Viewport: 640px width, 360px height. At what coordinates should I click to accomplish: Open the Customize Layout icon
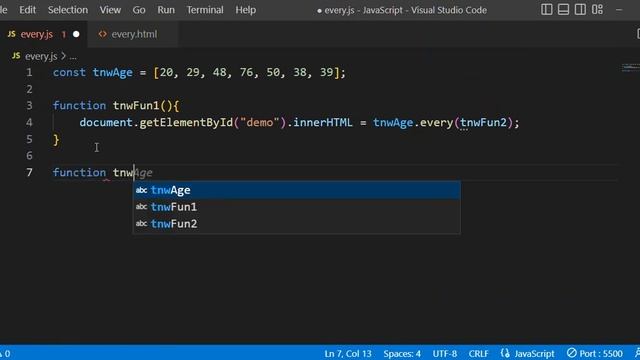click(598, 9)
